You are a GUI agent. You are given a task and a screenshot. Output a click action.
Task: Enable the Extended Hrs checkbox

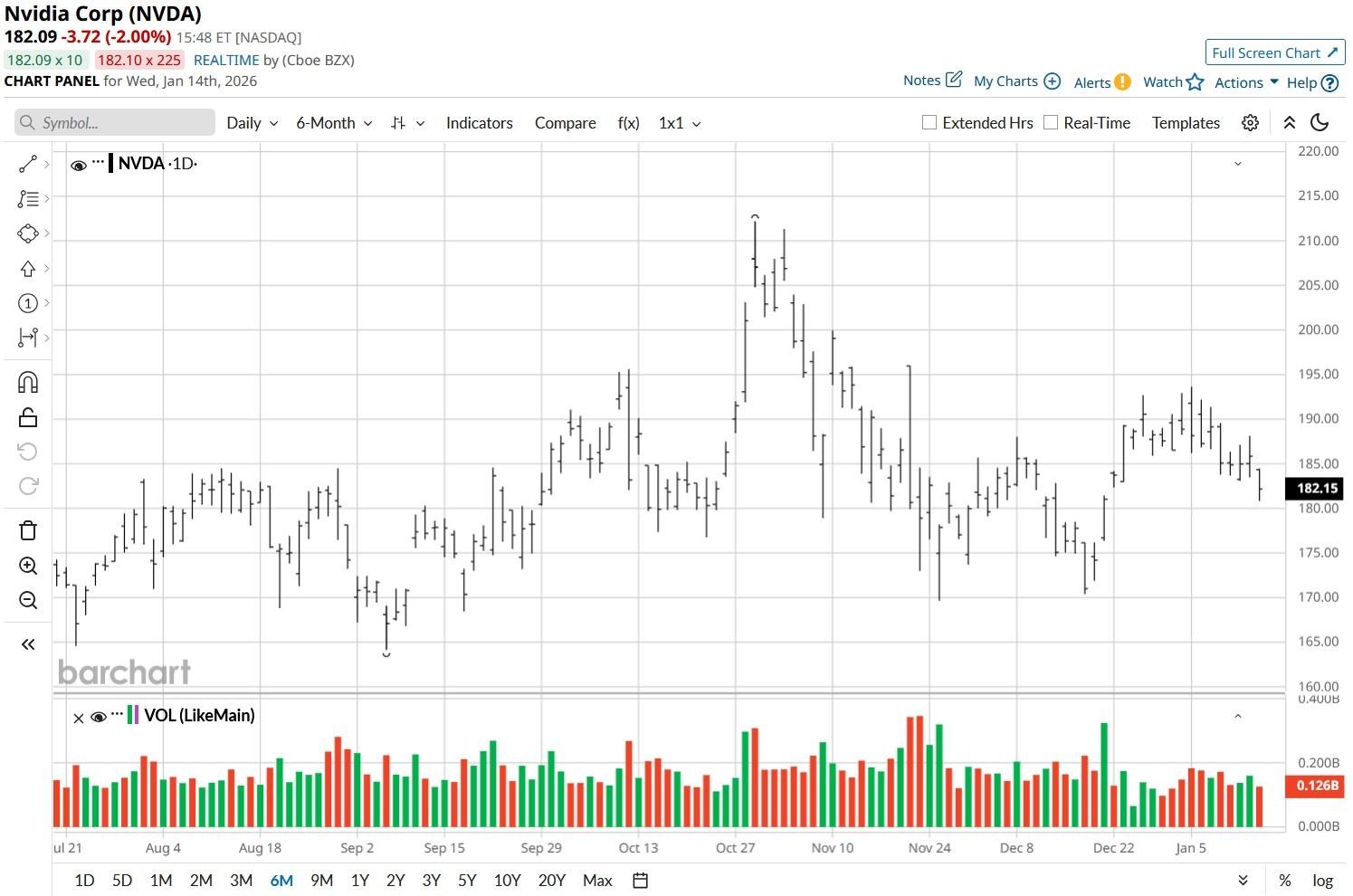point(929,122)
